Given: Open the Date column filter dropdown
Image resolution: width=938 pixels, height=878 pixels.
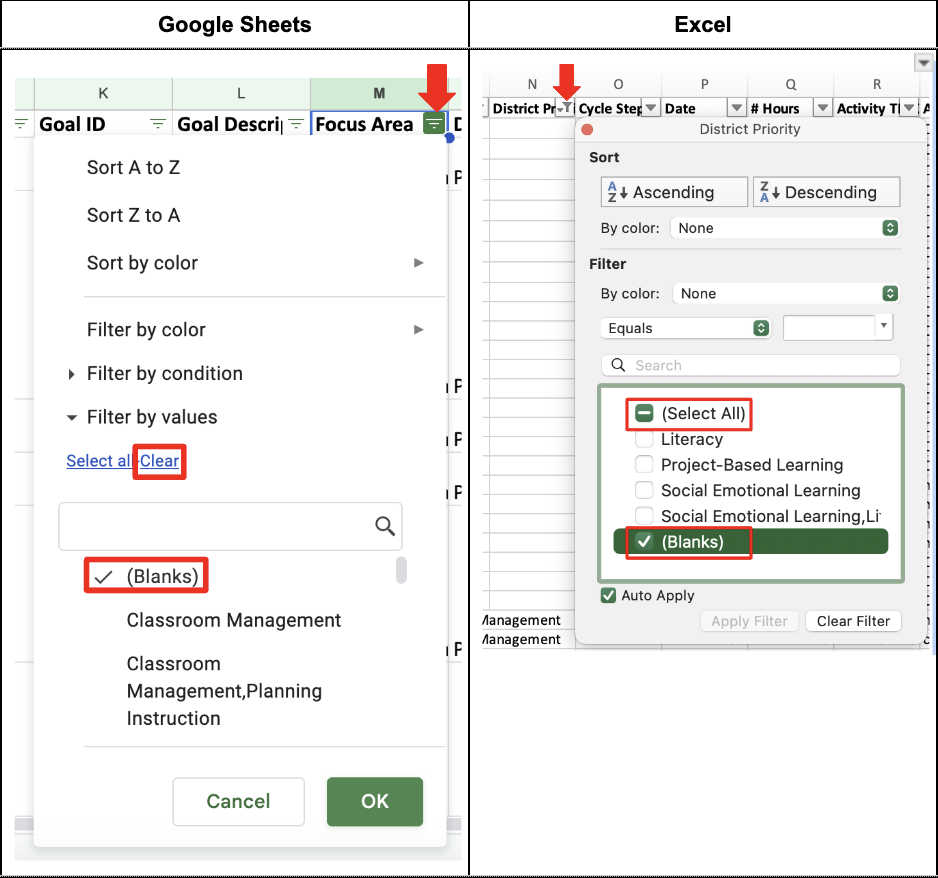Looking at the screenshot, I should (736, 108).
